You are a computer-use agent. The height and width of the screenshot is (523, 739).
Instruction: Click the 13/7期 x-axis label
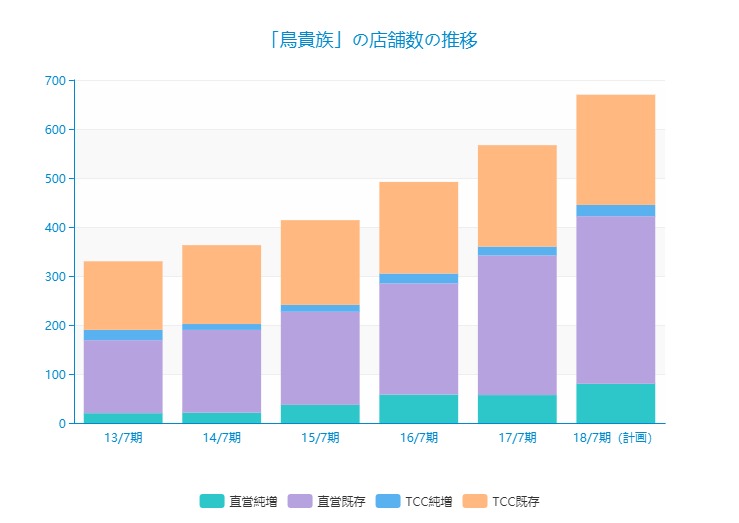[x=123, y=438]
